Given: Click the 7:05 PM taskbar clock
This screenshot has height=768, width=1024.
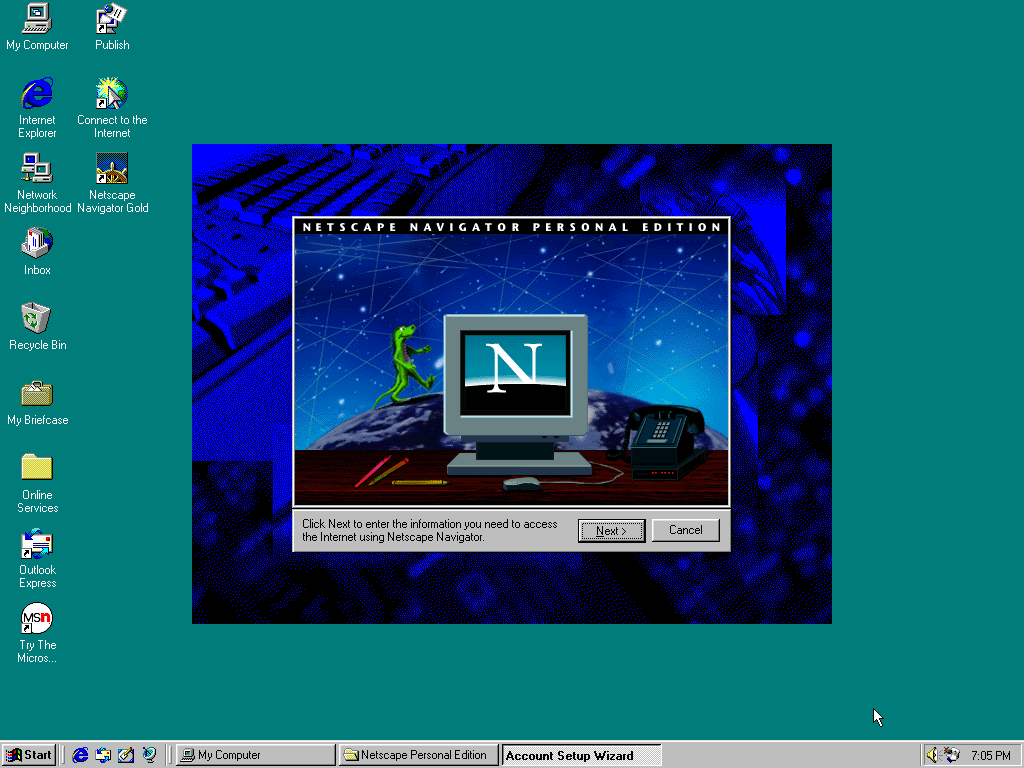Looking at the screenshot, I should (x=990, y=756).
